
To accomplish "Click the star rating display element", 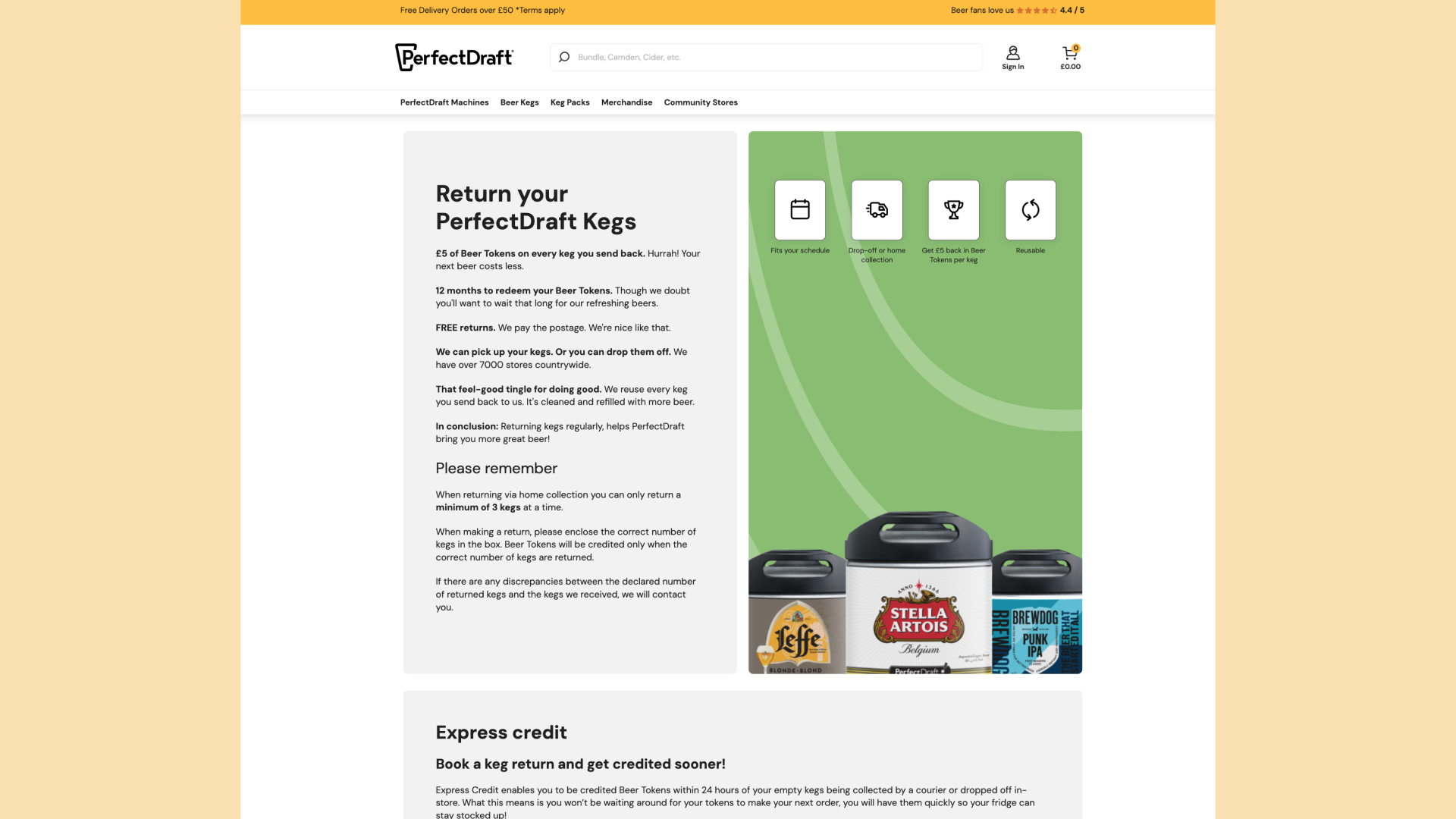I will 1036,10.
